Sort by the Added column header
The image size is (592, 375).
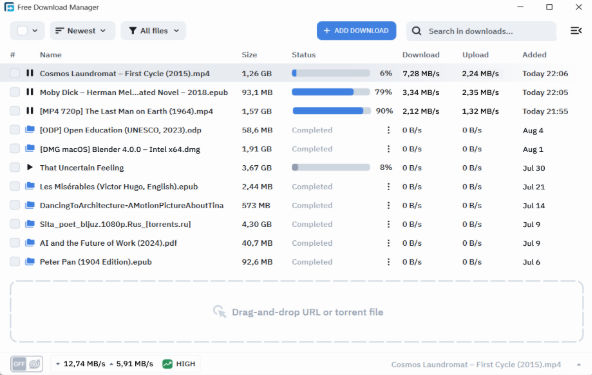(x=534, y=55)
